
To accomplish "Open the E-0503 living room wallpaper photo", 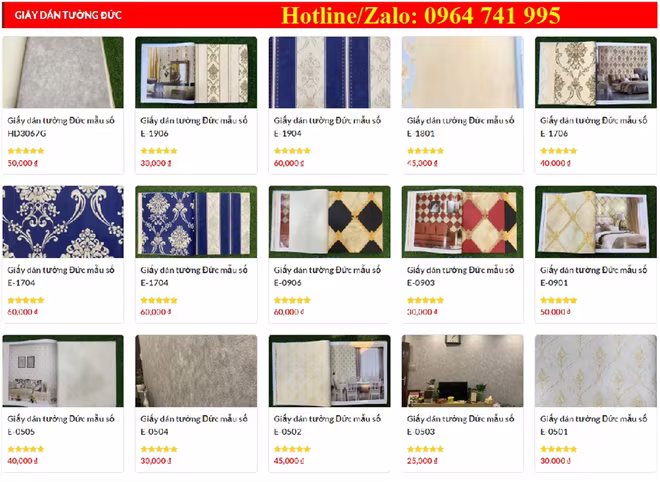I will click(463, 371).
